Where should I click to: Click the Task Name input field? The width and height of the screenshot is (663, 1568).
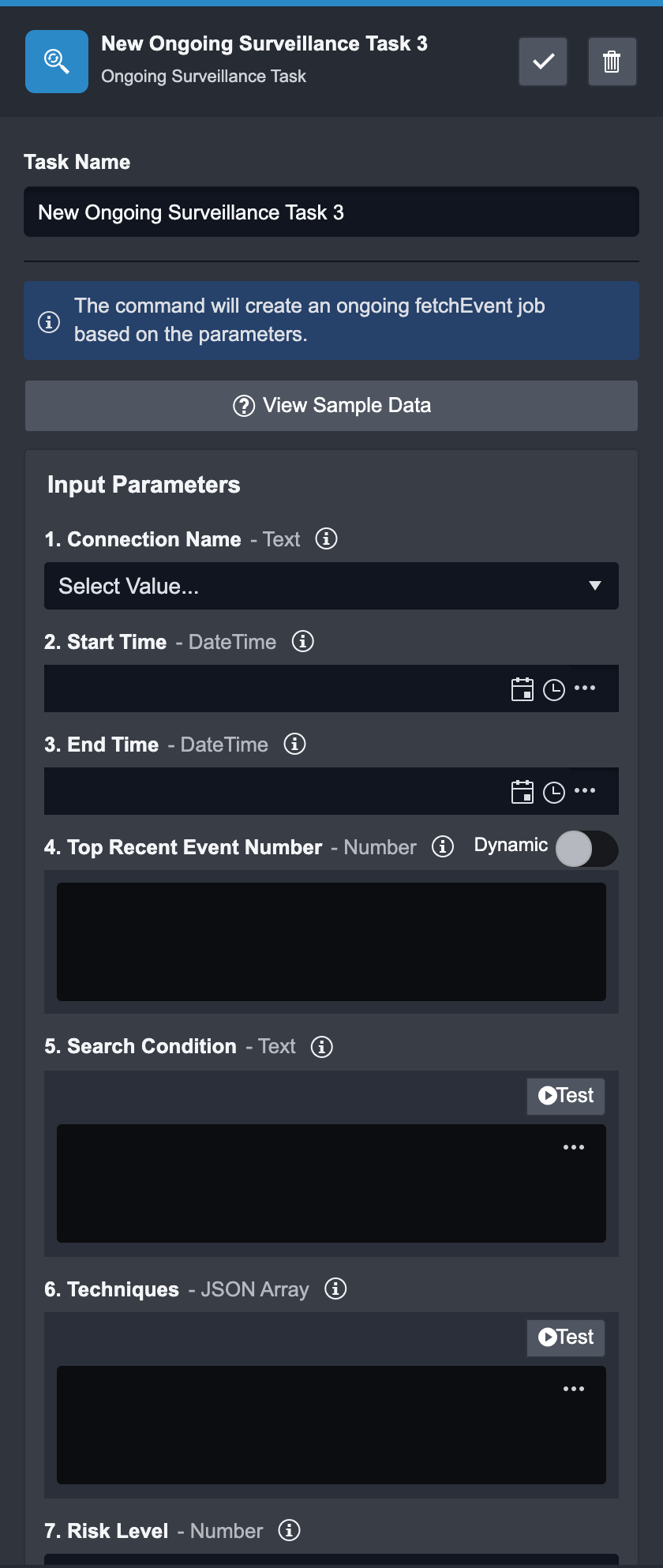click(x=331, y=212)
